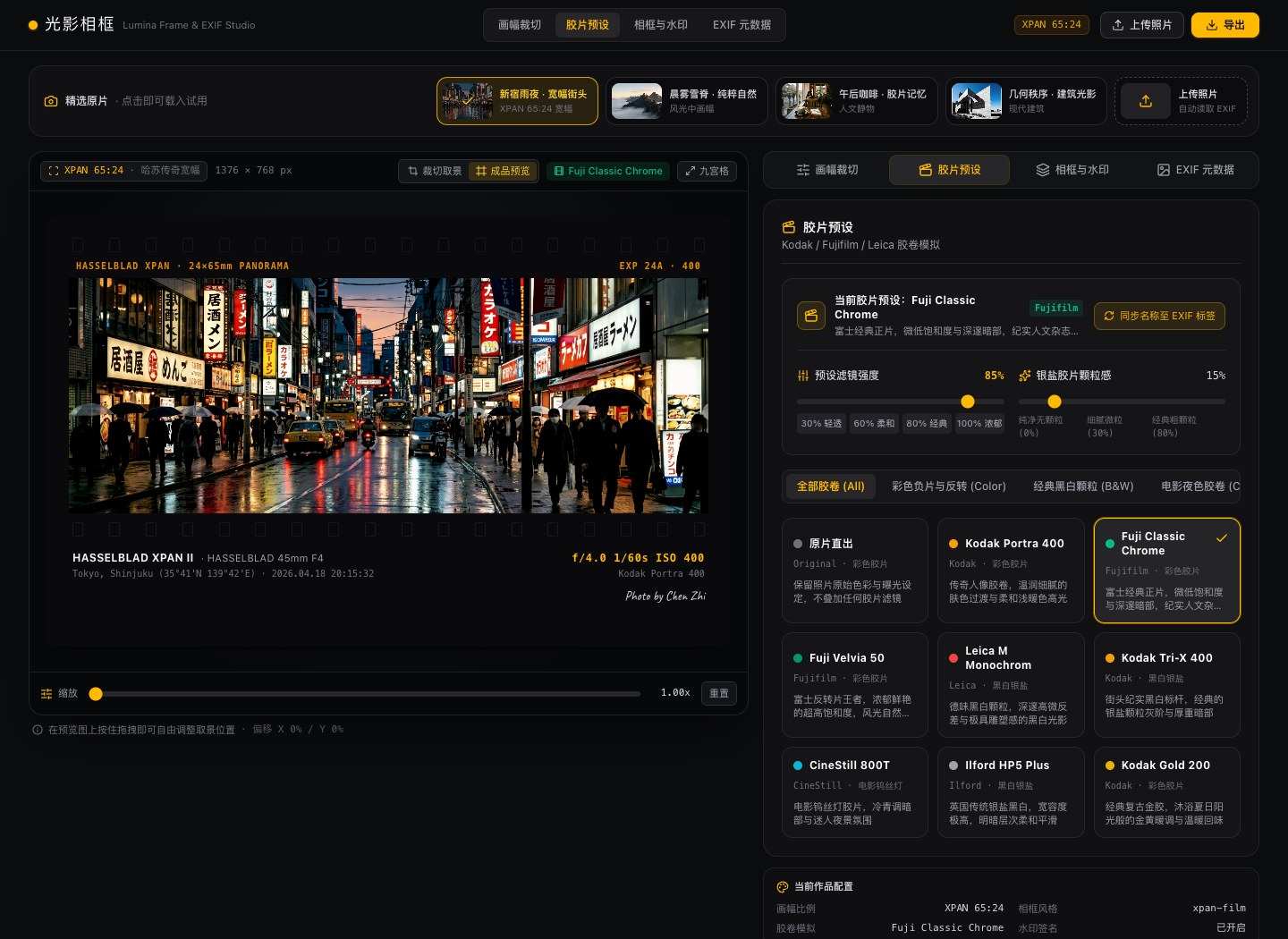Set filter strength to 60% 柔和
This screenshot has height=939, width=1288.
(x=874, y=423)
